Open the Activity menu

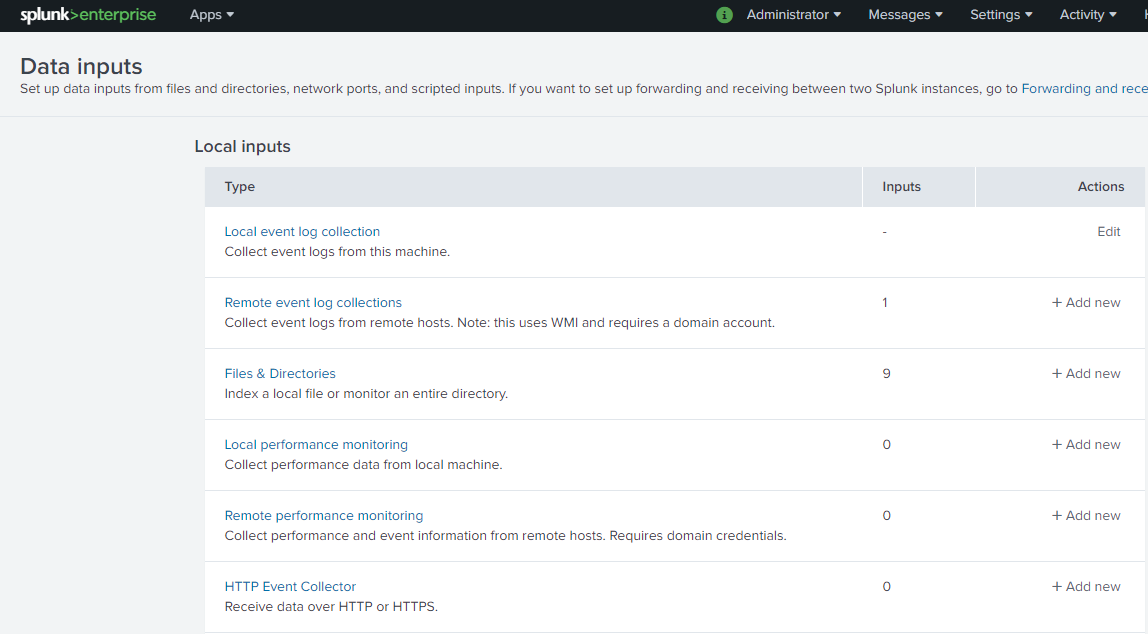coord(1087,15)
